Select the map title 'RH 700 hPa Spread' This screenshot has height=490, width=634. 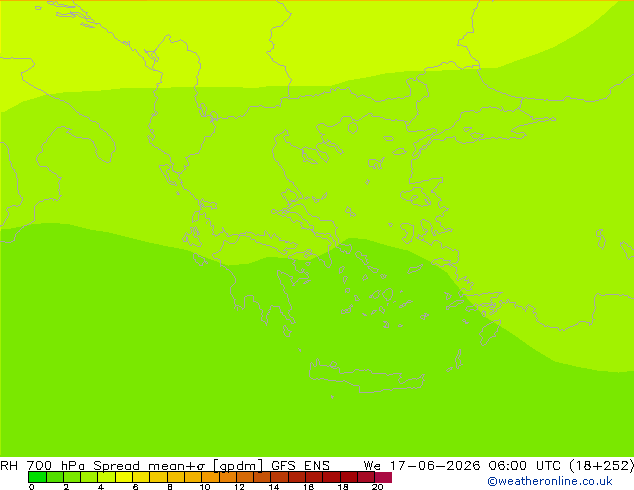pyautogui.click(x=70, y=465)
